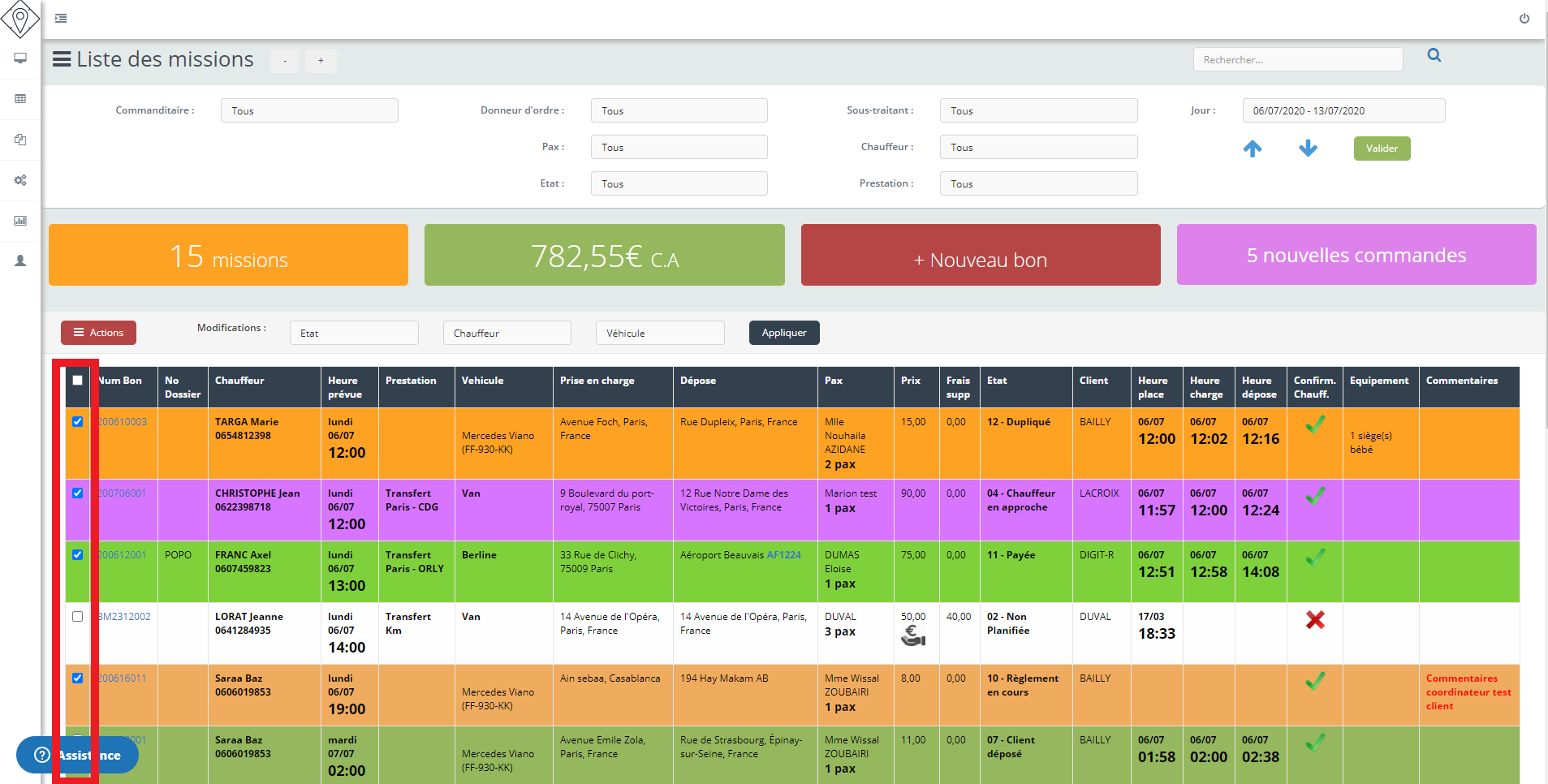The height and width of the screenshot is (784, 1548).
Task: Click the user profile sidebar icon
Action: coord(20,261)
